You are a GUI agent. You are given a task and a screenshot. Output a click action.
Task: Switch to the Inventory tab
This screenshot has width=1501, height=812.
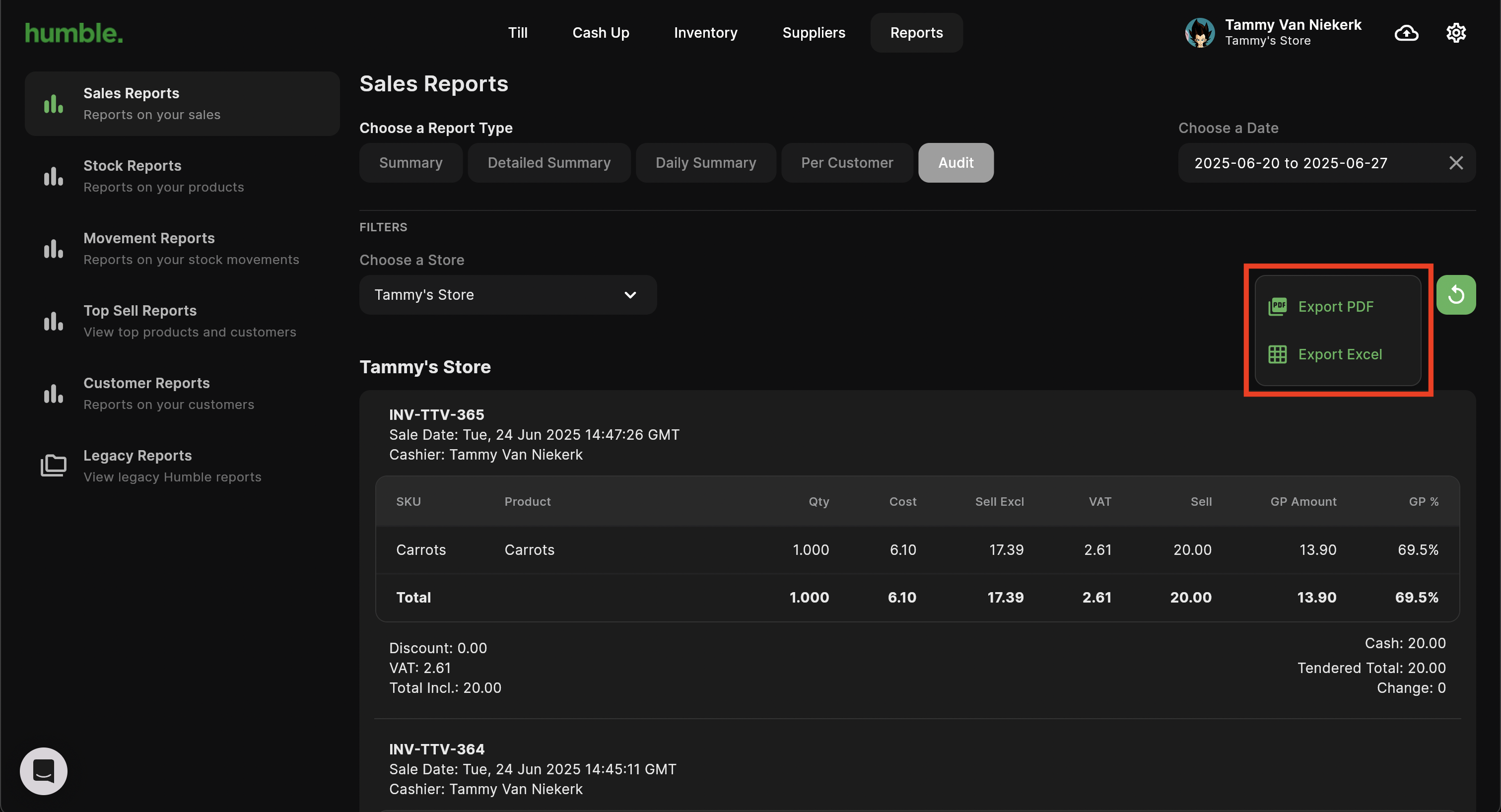point(706,33)
